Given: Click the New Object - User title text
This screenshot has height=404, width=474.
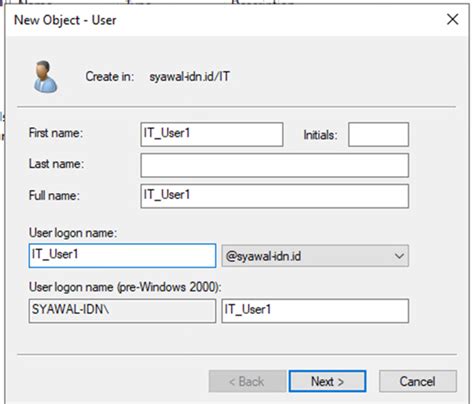Looking at the screenshot, I should [65, 20].
